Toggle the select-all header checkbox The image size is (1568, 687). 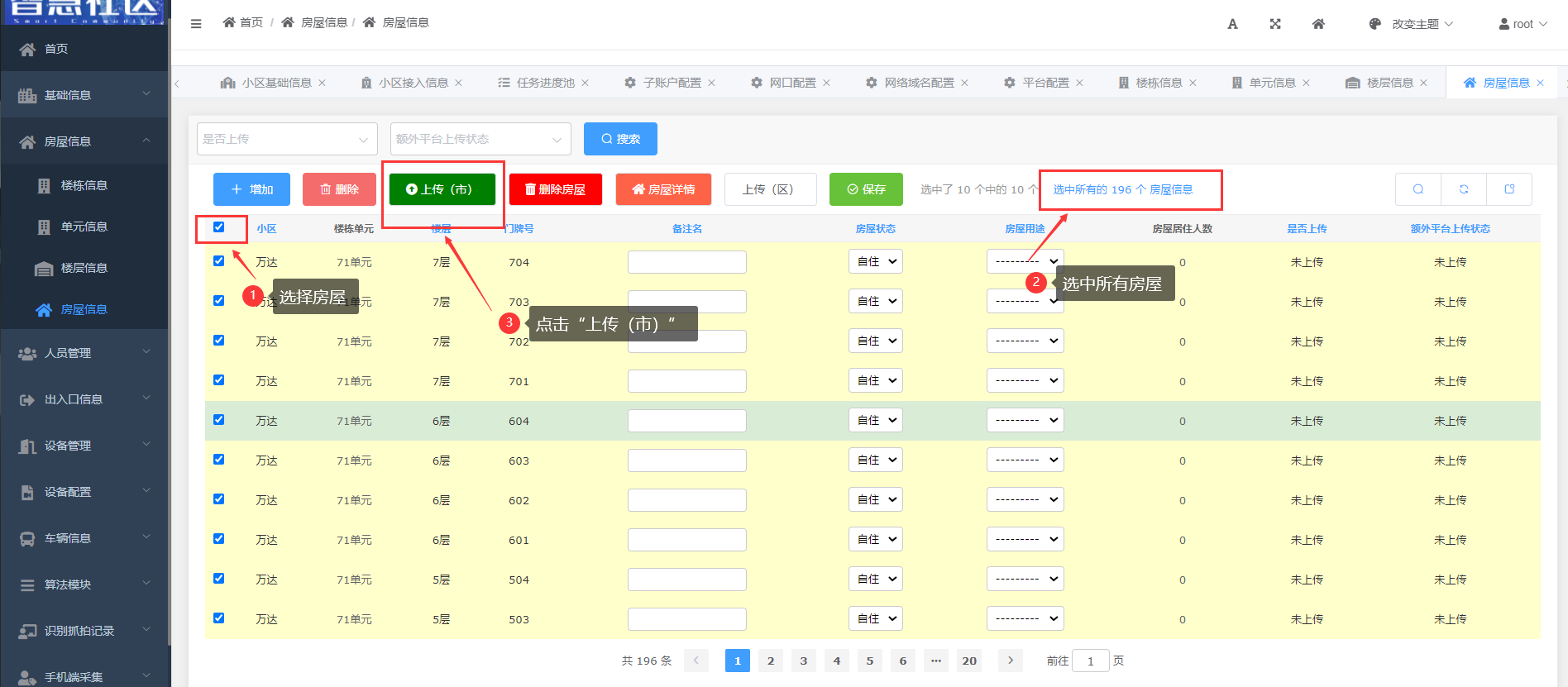219,227
